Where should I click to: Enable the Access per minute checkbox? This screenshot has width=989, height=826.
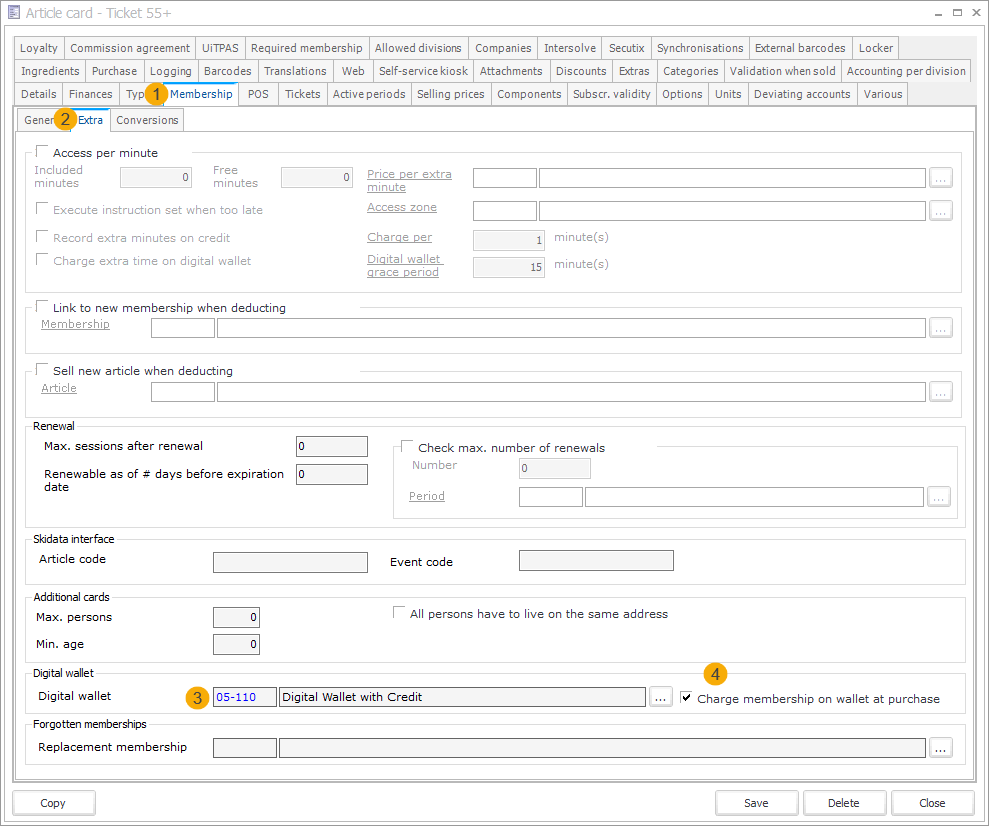coord(42,153)
